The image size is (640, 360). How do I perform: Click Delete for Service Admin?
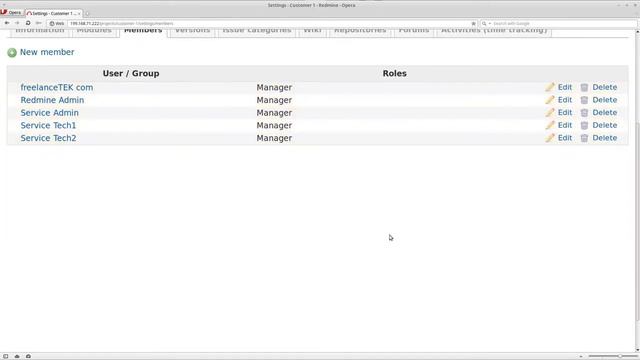[x=604, y=113]
